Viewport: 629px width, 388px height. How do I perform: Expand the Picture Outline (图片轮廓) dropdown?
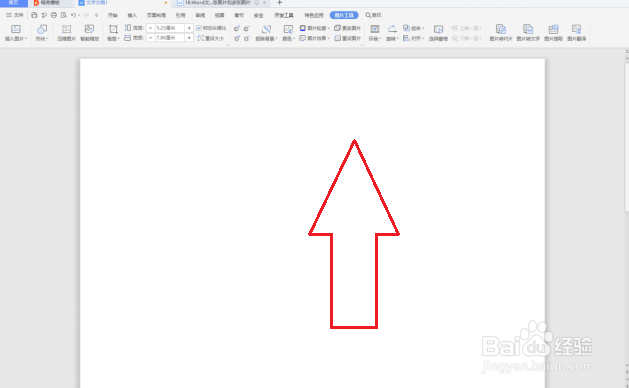(329, 28)
